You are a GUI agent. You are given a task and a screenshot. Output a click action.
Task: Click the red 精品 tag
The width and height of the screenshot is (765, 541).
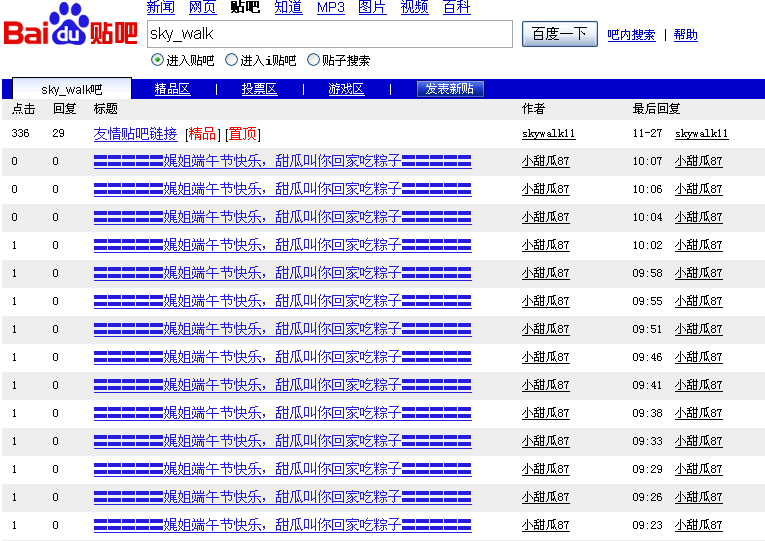[202, 134]
